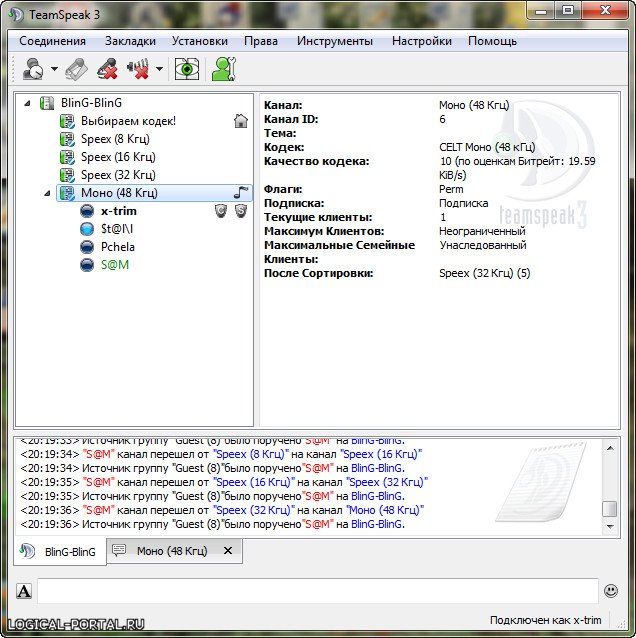The height and width of the screenshot is (638, 636).
Task: Click the chat log scroll up arrow
Action: [x=610, y=448]
